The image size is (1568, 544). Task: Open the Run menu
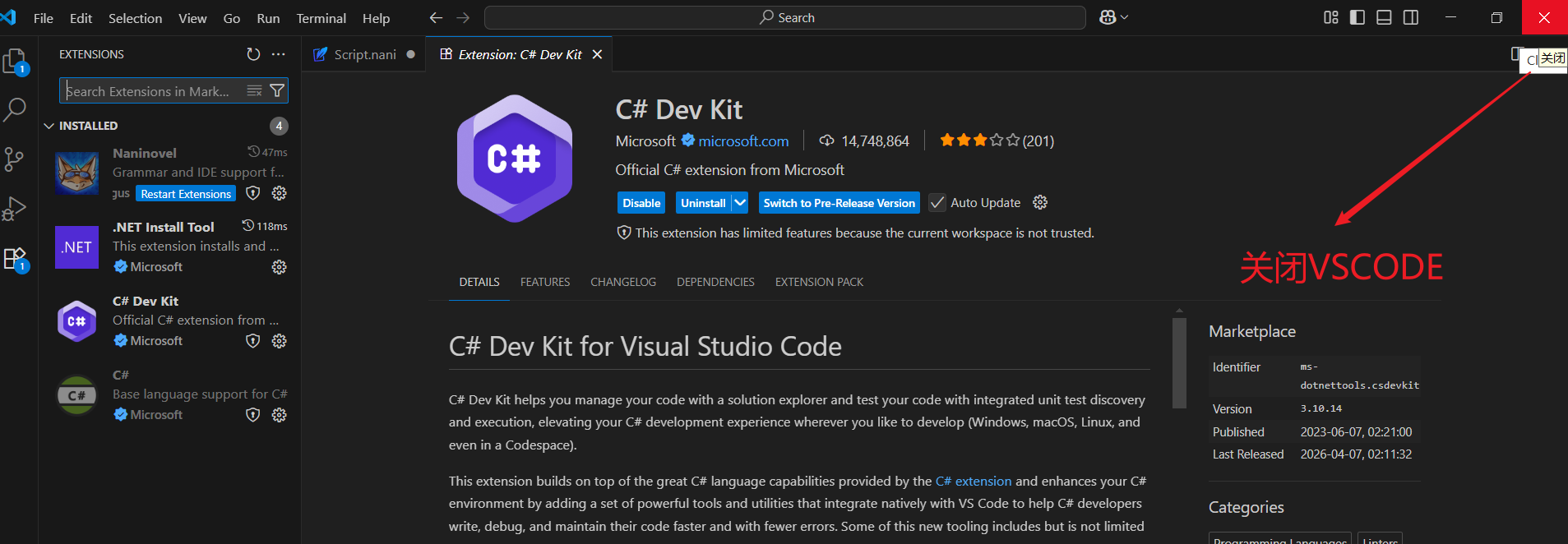click(x=268, y=18)
